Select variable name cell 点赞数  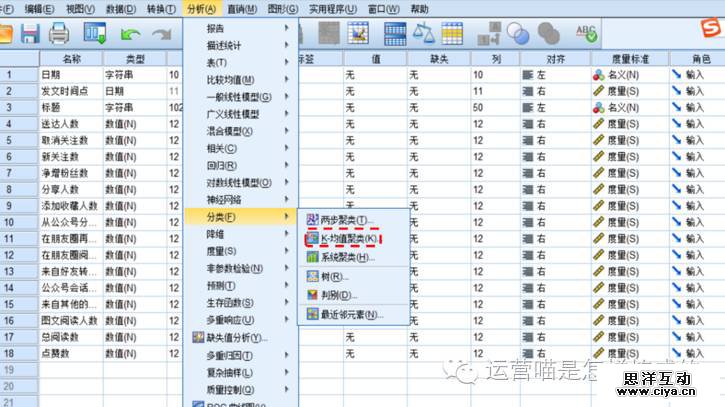[71, 353]
